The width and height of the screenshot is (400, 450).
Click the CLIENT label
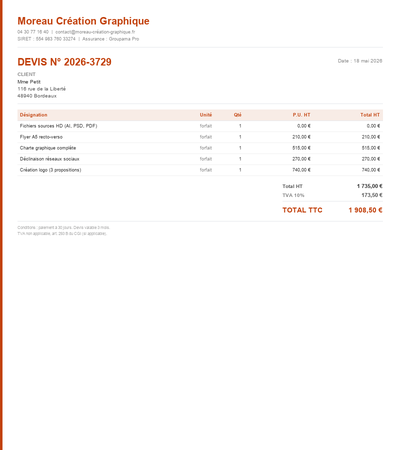click(x=26, y=74)
